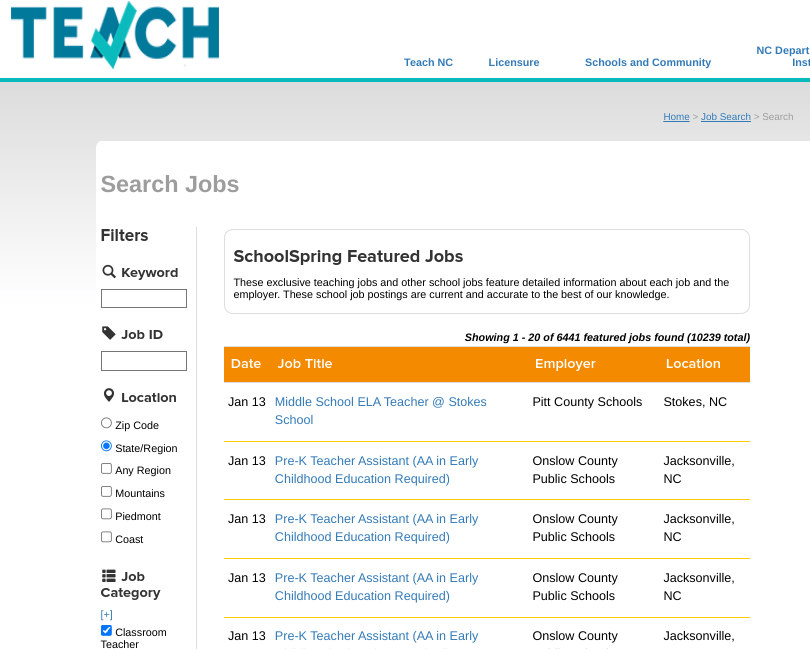Click the Keyword input field

[144, 299]
